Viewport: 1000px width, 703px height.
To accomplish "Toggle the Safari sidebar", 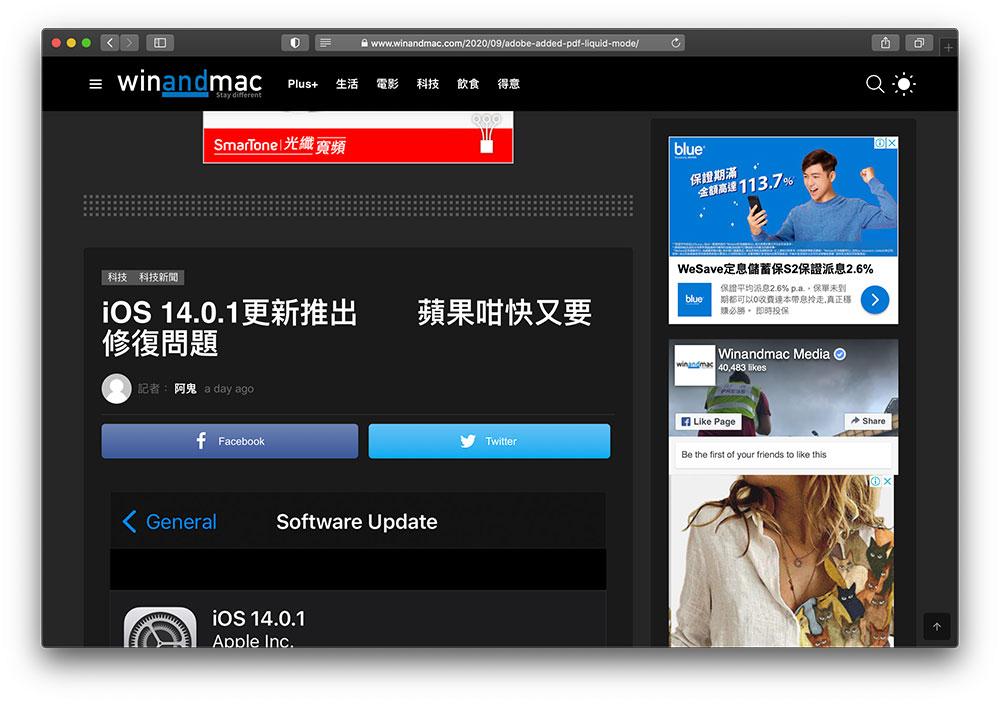I will (160, 43).
